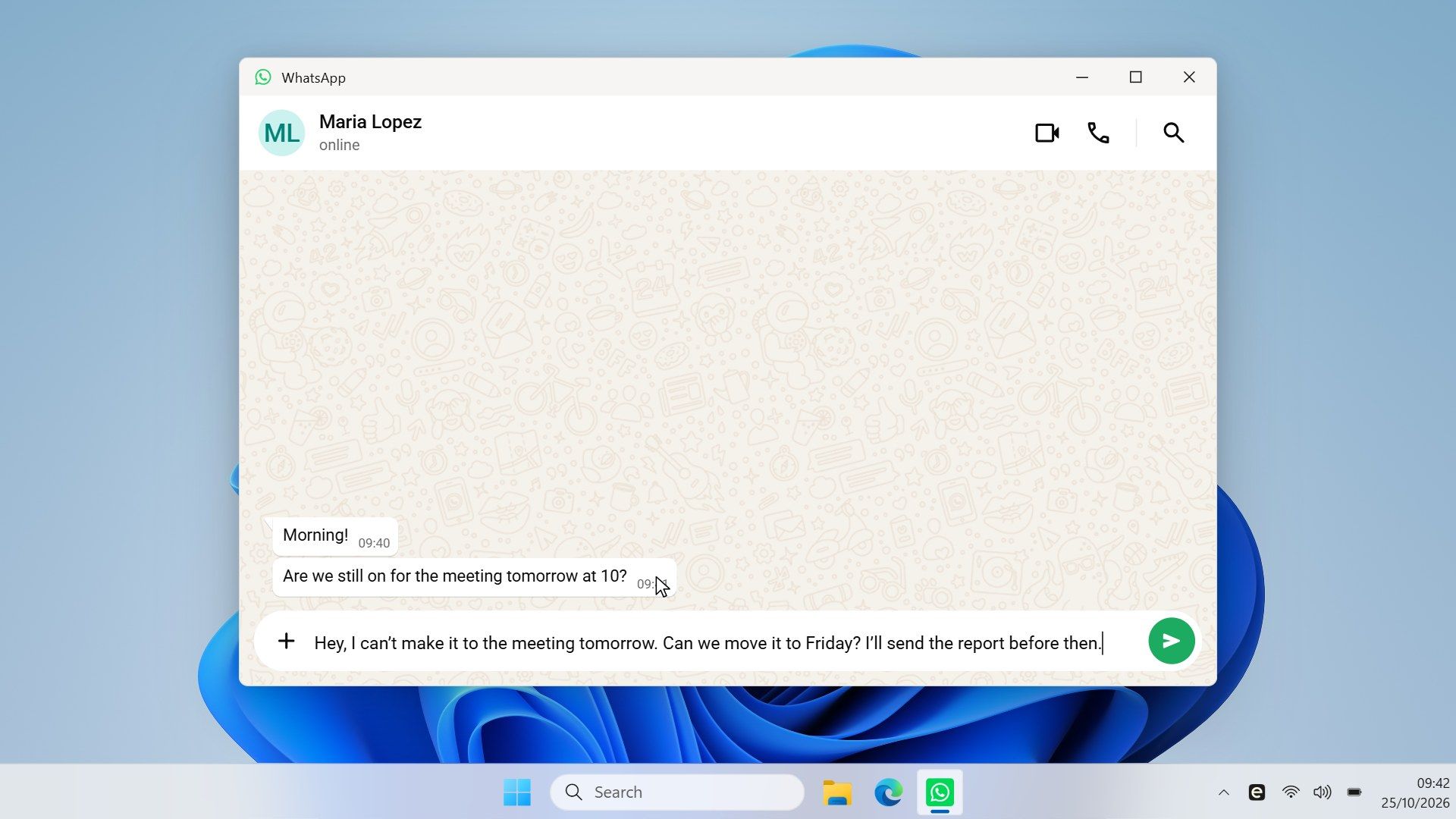The height and width of the screenshot is (819, 1456).
Task: Click the green send message button
Action: point(1171,641)
